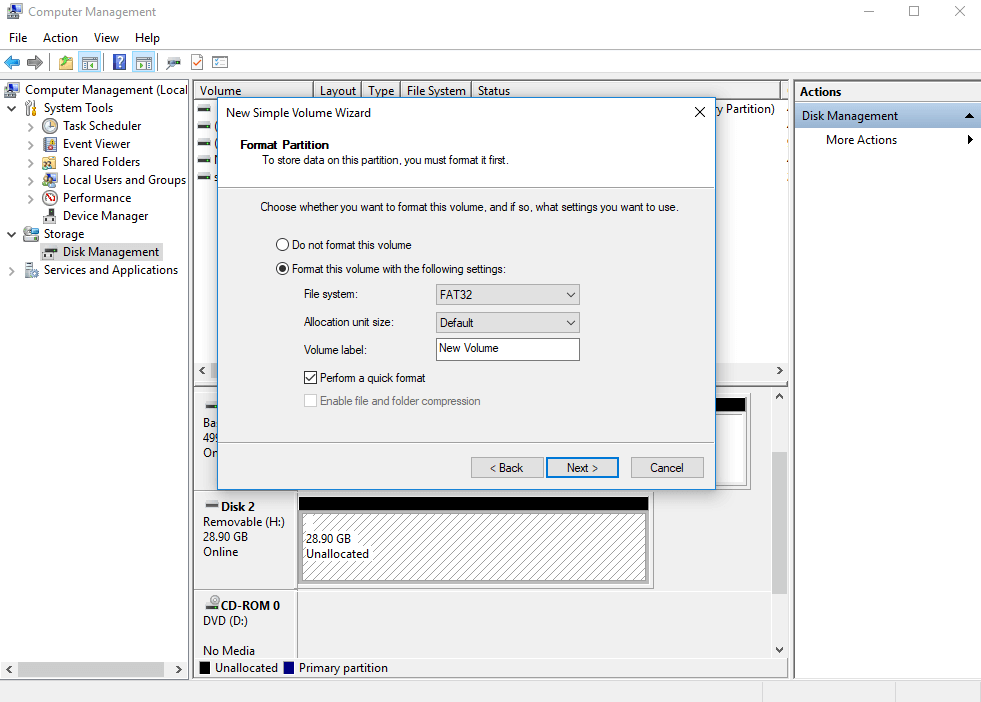The image size is (981, 702).
Task: Select the 28.90 GB Unallocated region
Action: click(474, 547)
